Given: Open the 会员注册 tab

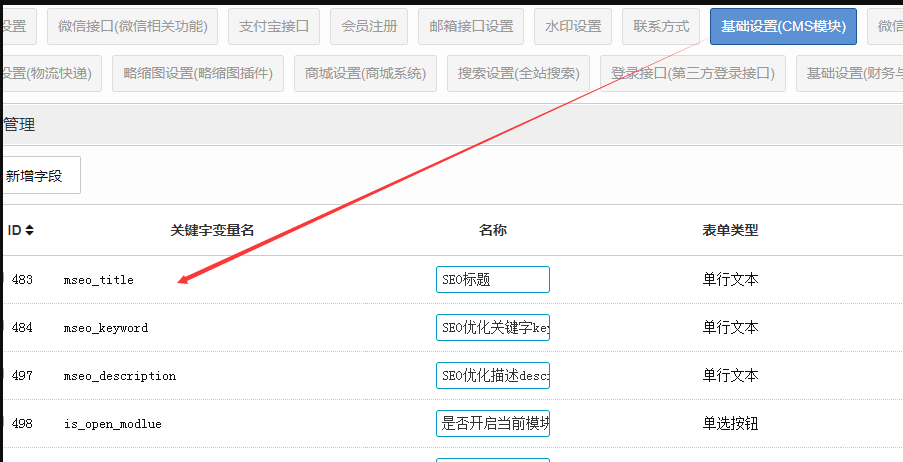Looking at the screenshot, I should [369, 26].
